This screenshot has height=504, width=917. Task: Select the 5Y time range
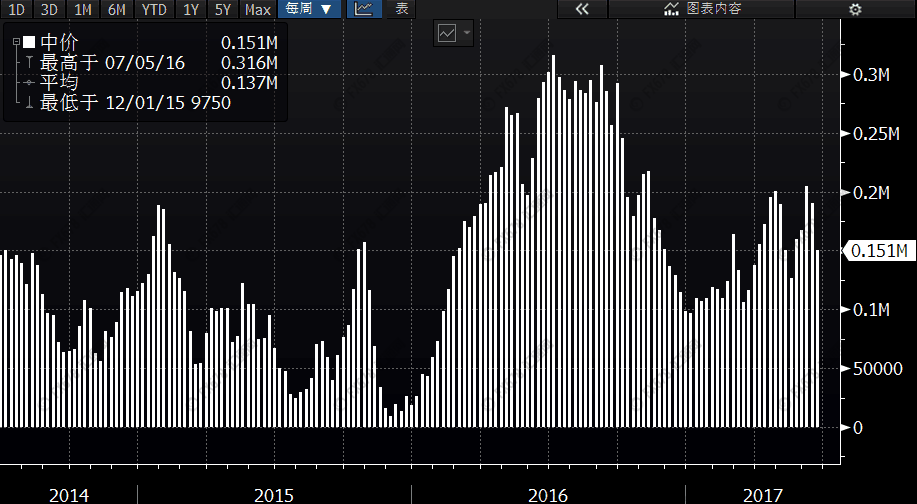tap(222, 9)
